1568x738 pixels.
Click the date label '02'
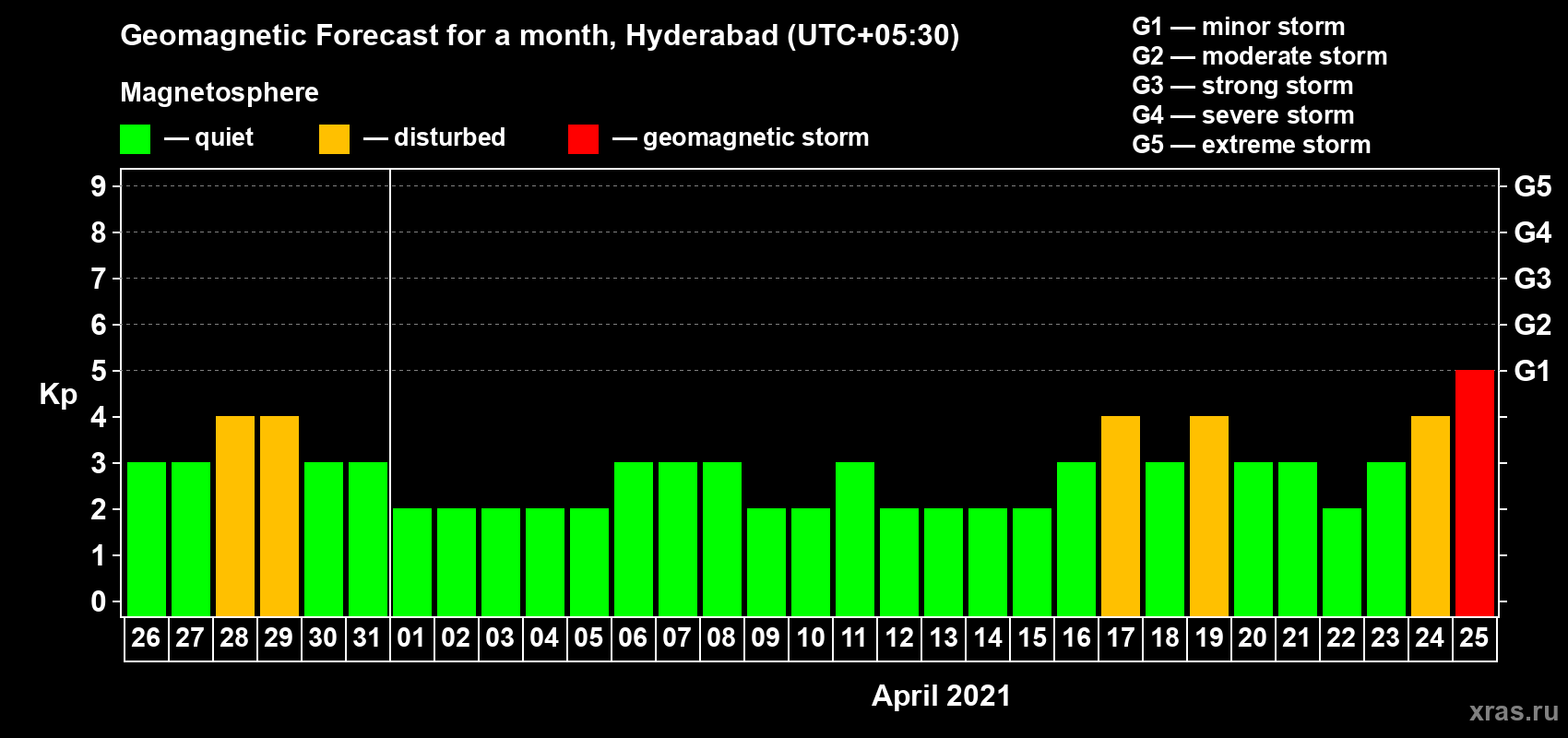(x=456, y=637)
